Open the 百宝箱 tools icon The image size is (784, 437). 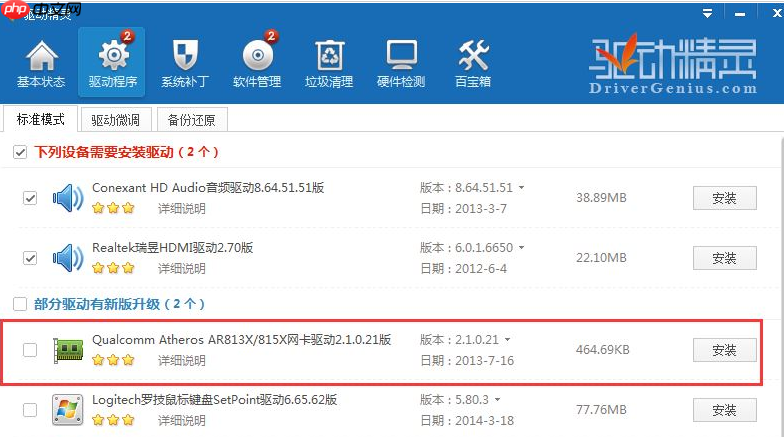coord(473,55)
